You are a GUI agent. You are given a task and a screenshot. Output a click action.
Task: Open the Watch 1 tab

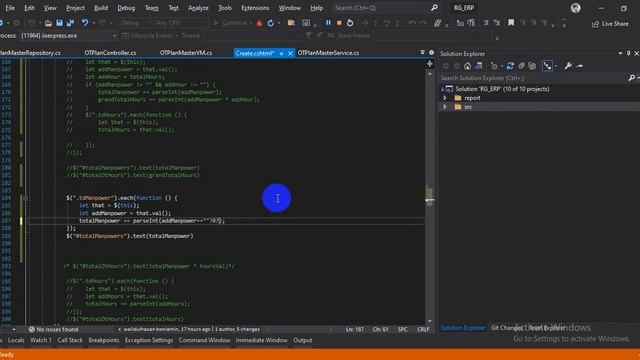coord(41,340)
